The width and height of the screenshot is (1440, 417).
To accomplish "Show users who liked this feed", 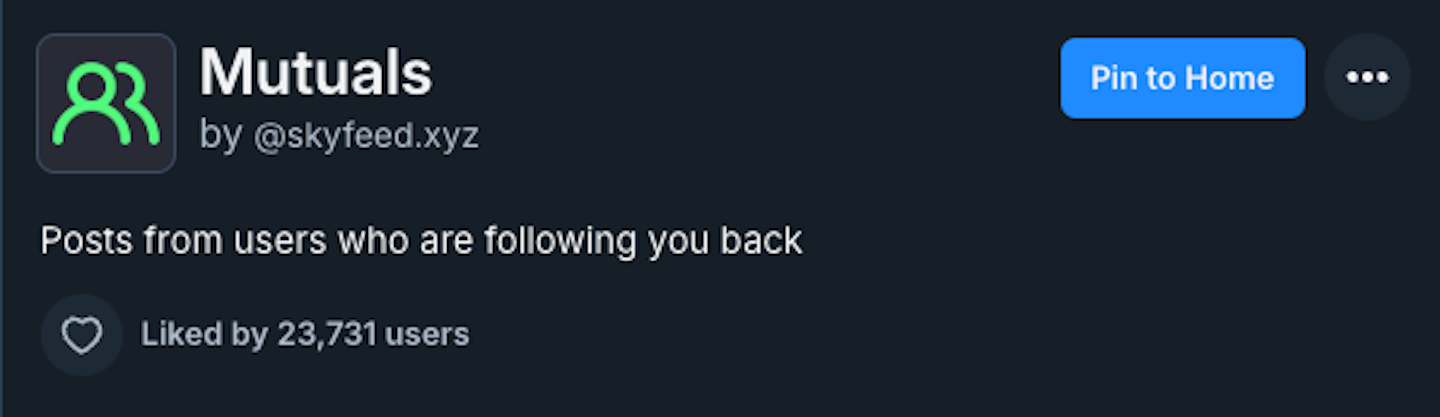I will 305,335.
